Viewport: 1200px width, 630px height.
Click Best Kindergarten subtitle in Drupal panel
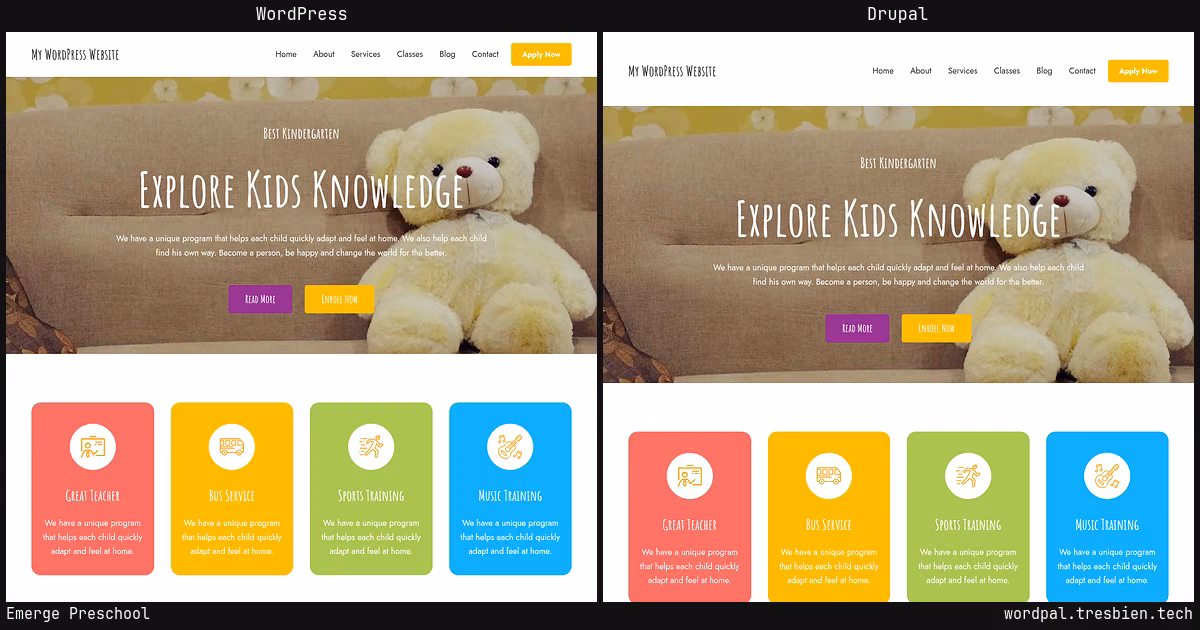coord(898,162)
